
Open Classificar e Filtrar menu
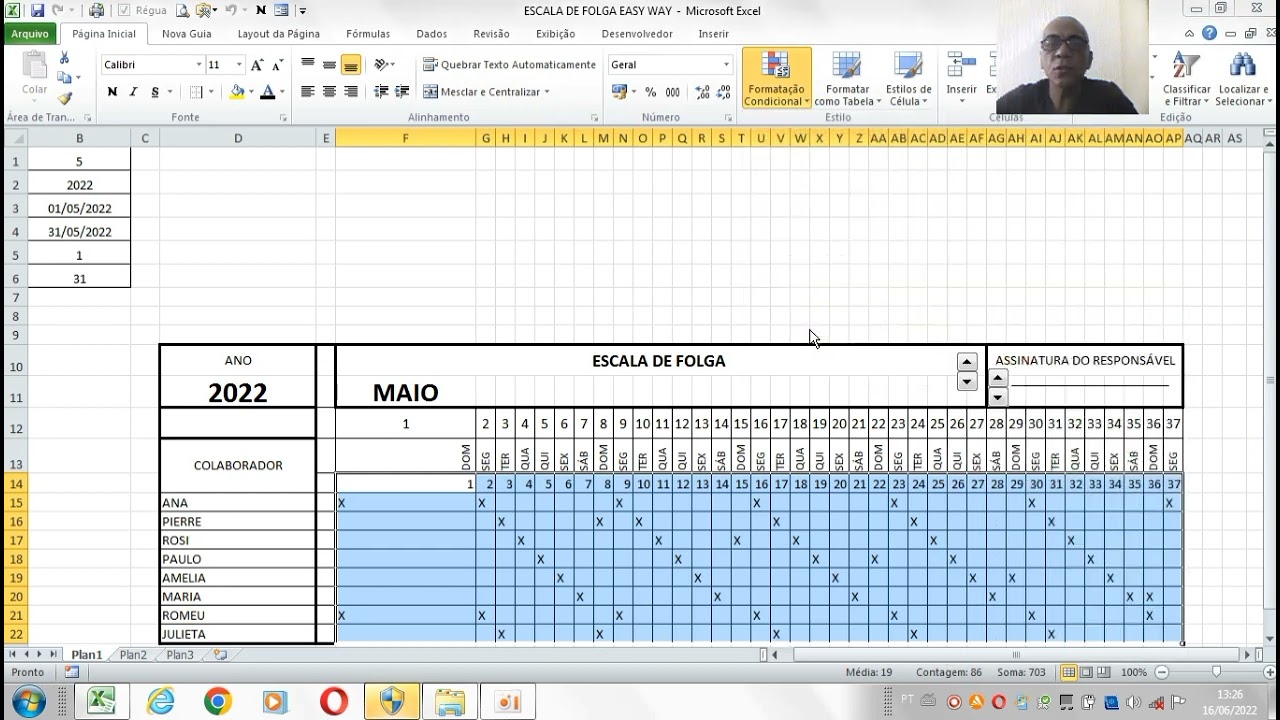(x=1187, y=79)
